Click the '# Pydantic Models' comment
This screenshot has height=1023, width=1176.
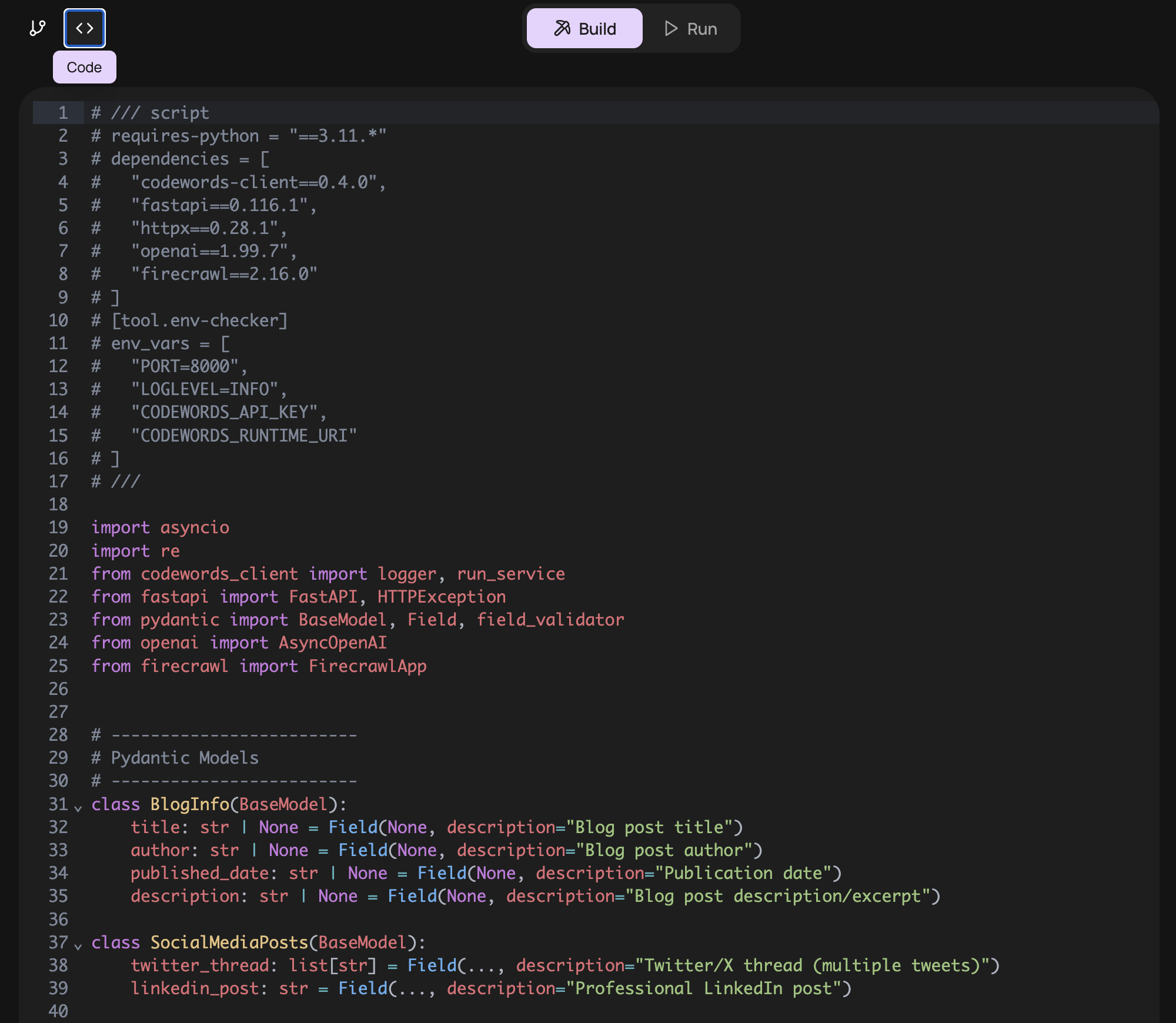175,758
